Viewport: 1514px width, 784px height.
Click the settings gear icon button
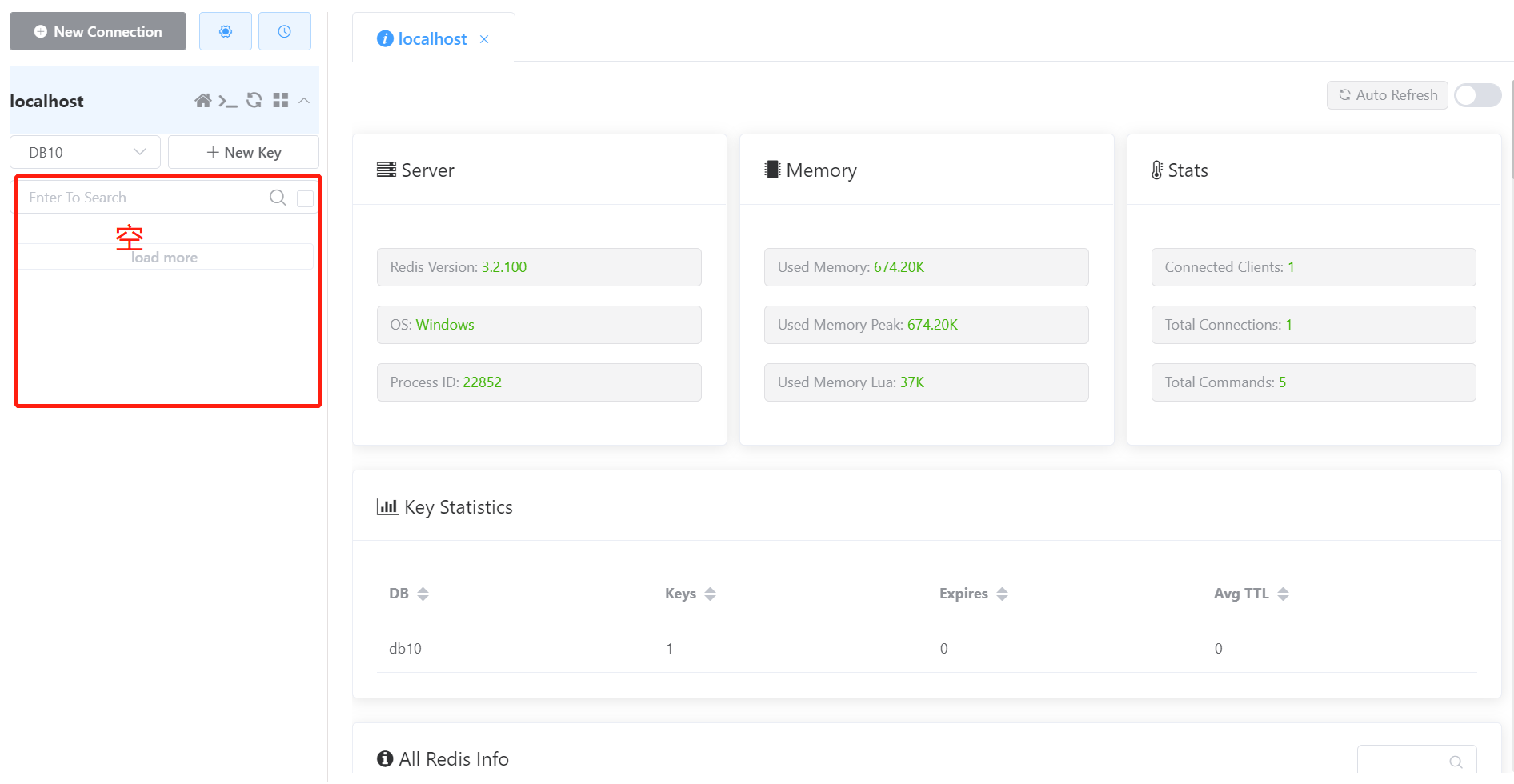(225, 31)
